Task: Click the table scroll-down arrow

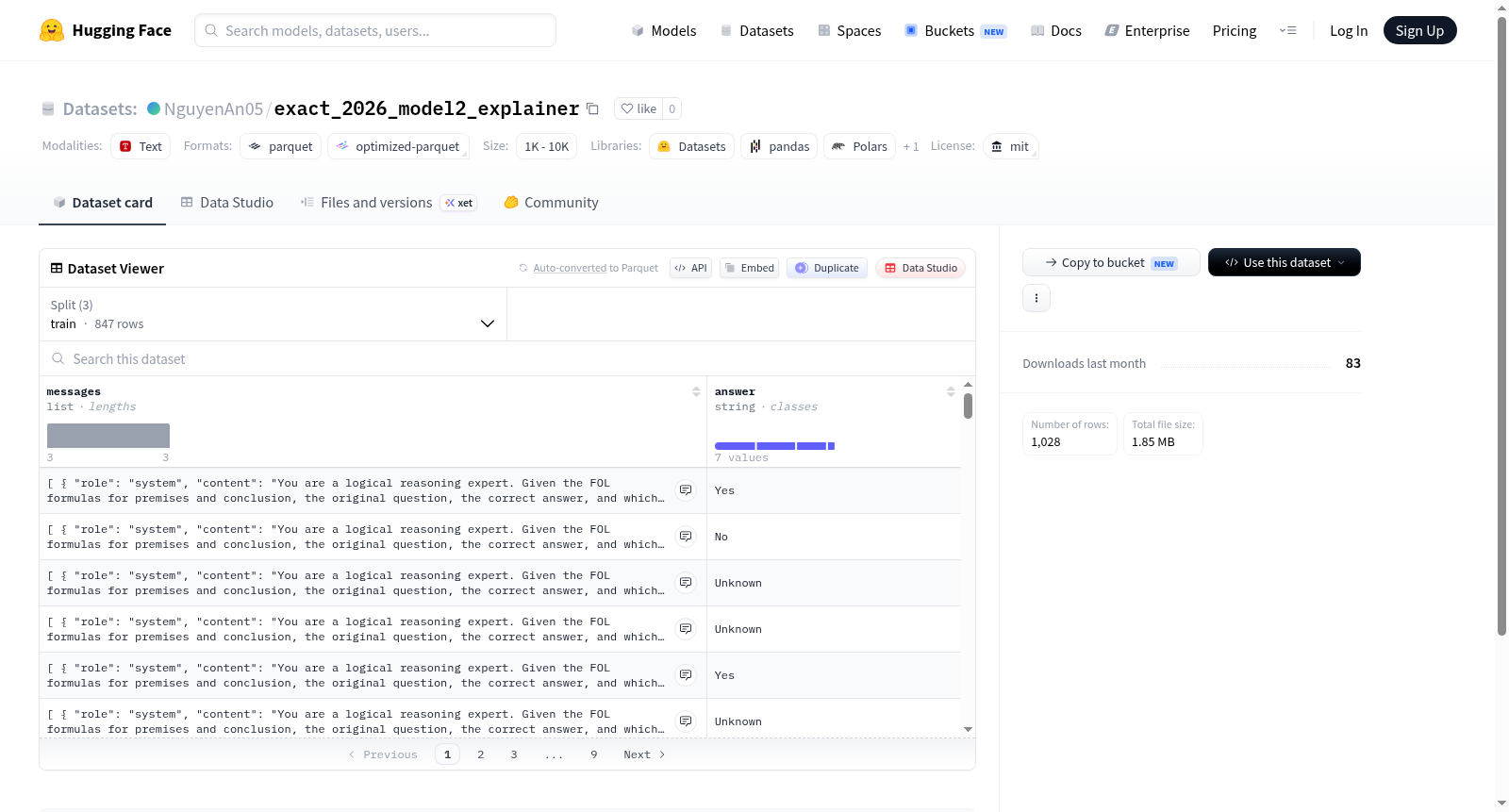Action: 968,729
